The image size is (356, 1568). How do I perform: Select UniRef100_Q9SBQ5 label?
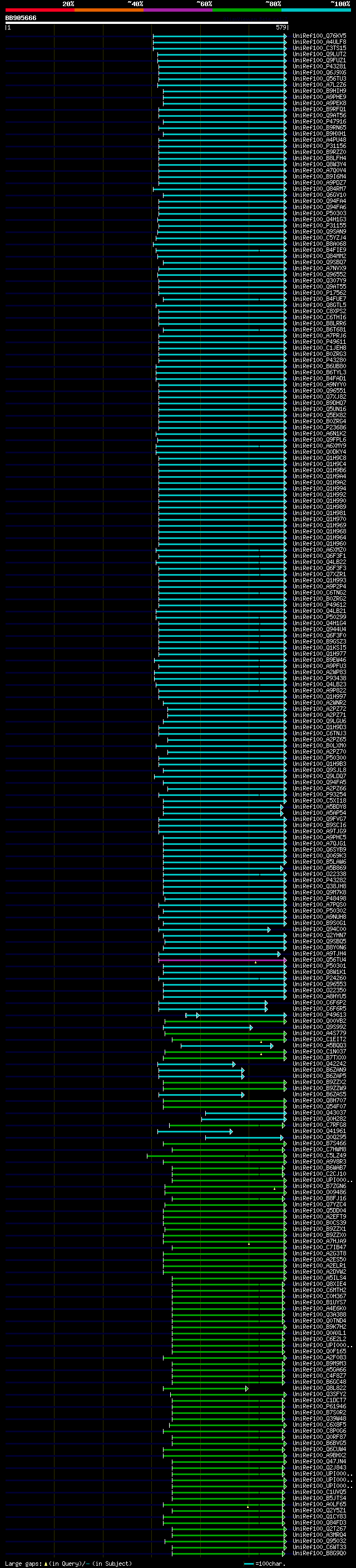click(x=319, y=942)
